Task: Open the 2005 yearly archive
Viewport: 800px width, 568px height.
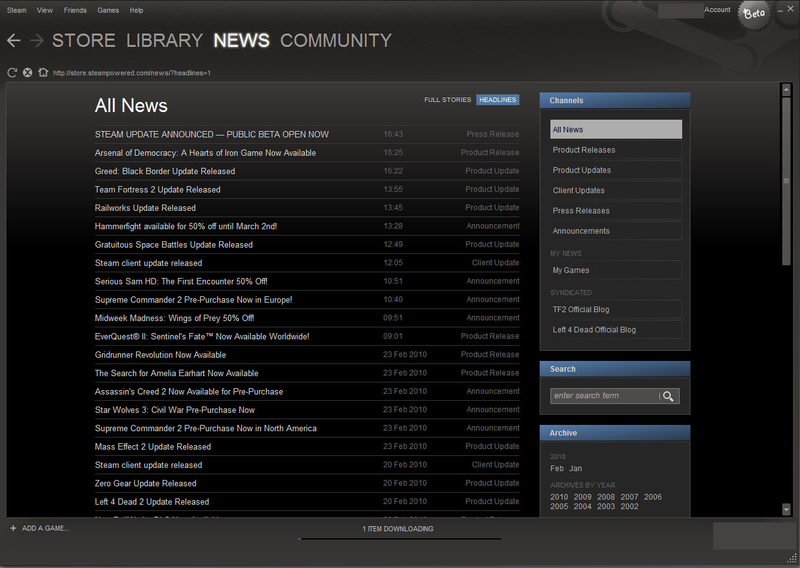Action: coord(559,507)
